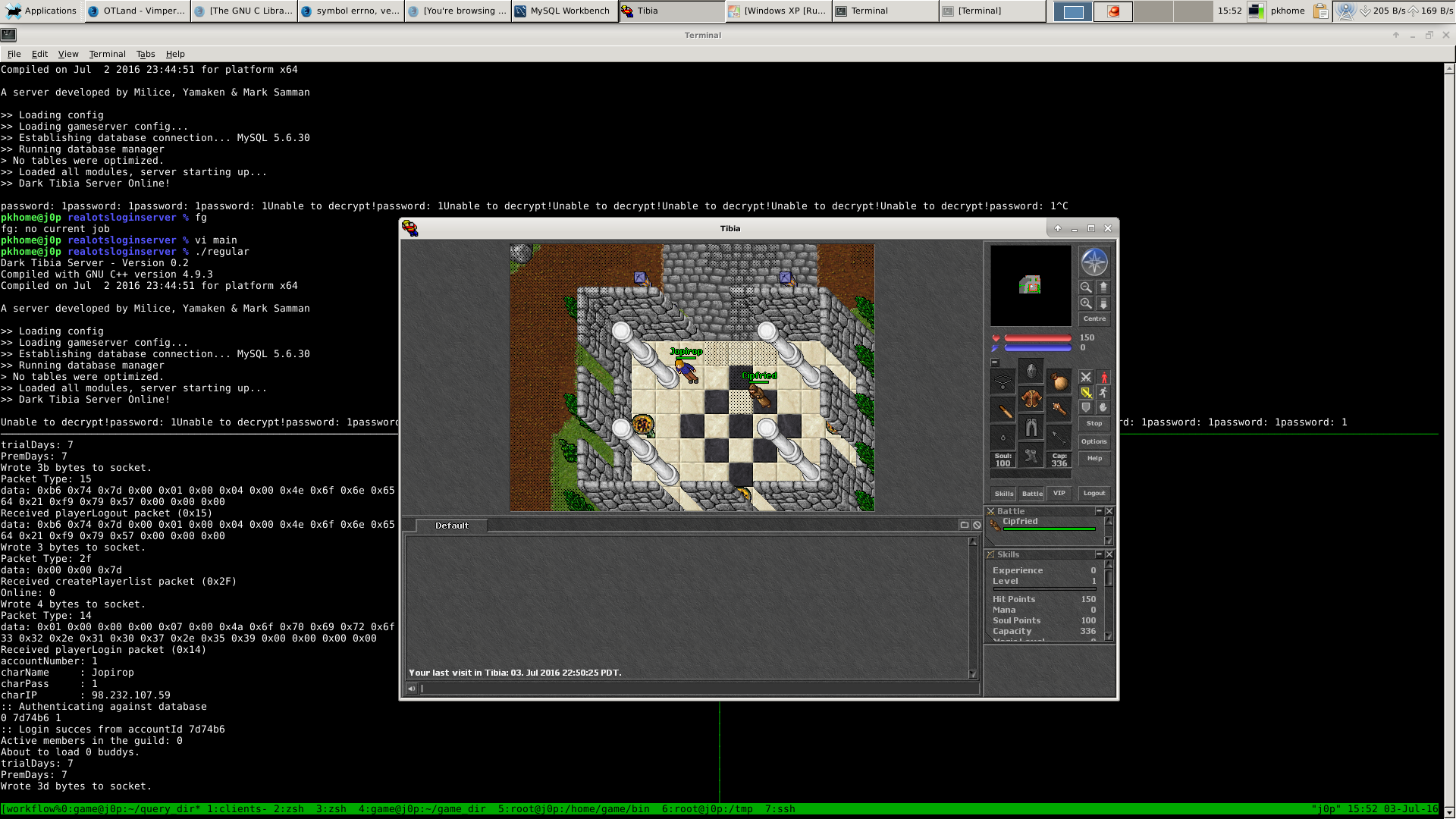1456x819 pixels.
Task: Open the Terminal menu in menubar
Action: coord(107,54)
